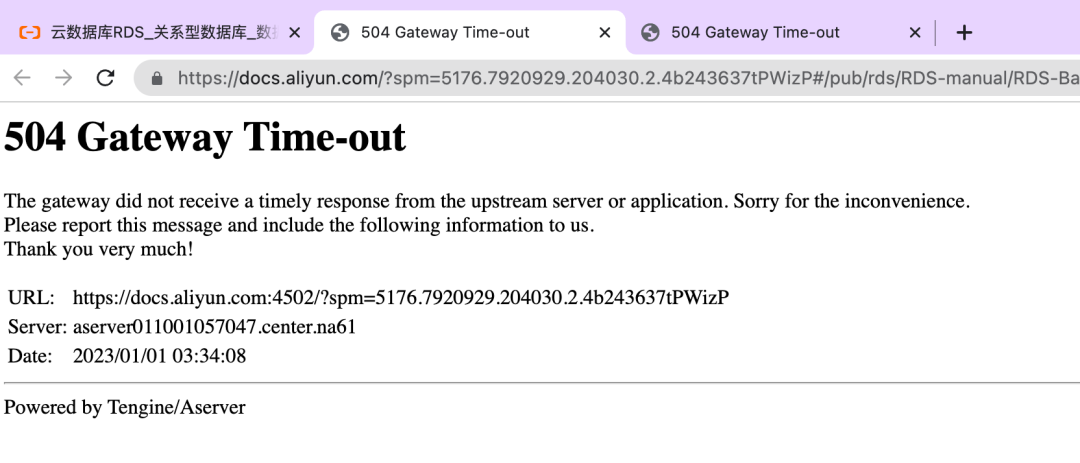Image resolution: width=1080 pixels, height=463 pixels.
Task: Click the aserver011001057047.center.na61 server name
Action: (214, 327)
